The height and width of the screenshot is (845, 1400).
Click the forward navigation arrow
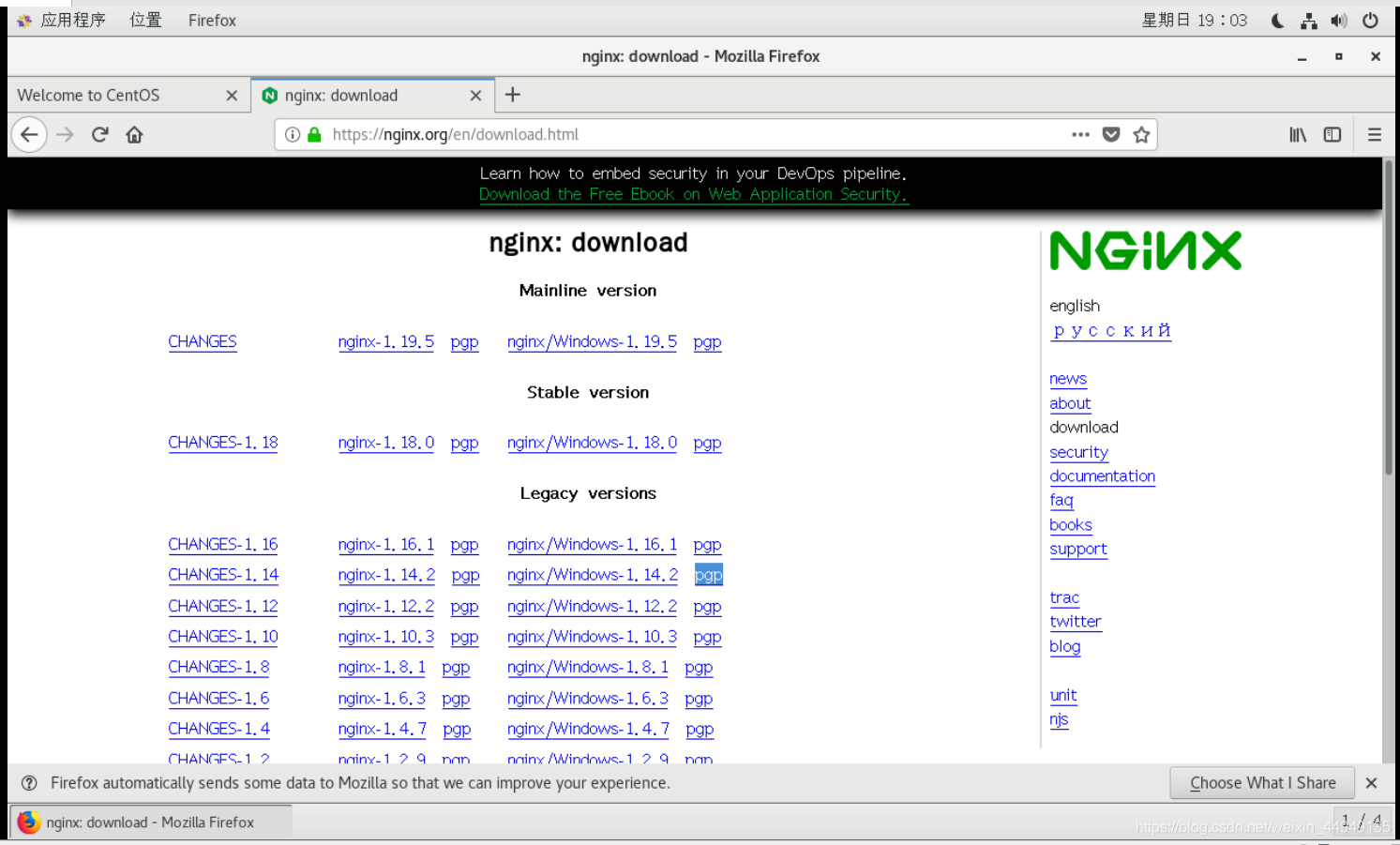tap(65, 135)
